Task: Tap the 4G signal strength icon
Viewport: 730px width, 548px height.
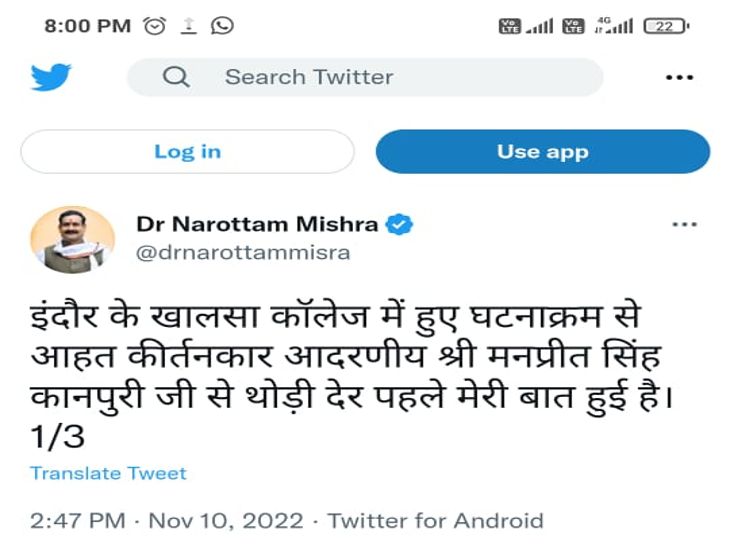Action: pyautogui.click(x=613, y=26)
